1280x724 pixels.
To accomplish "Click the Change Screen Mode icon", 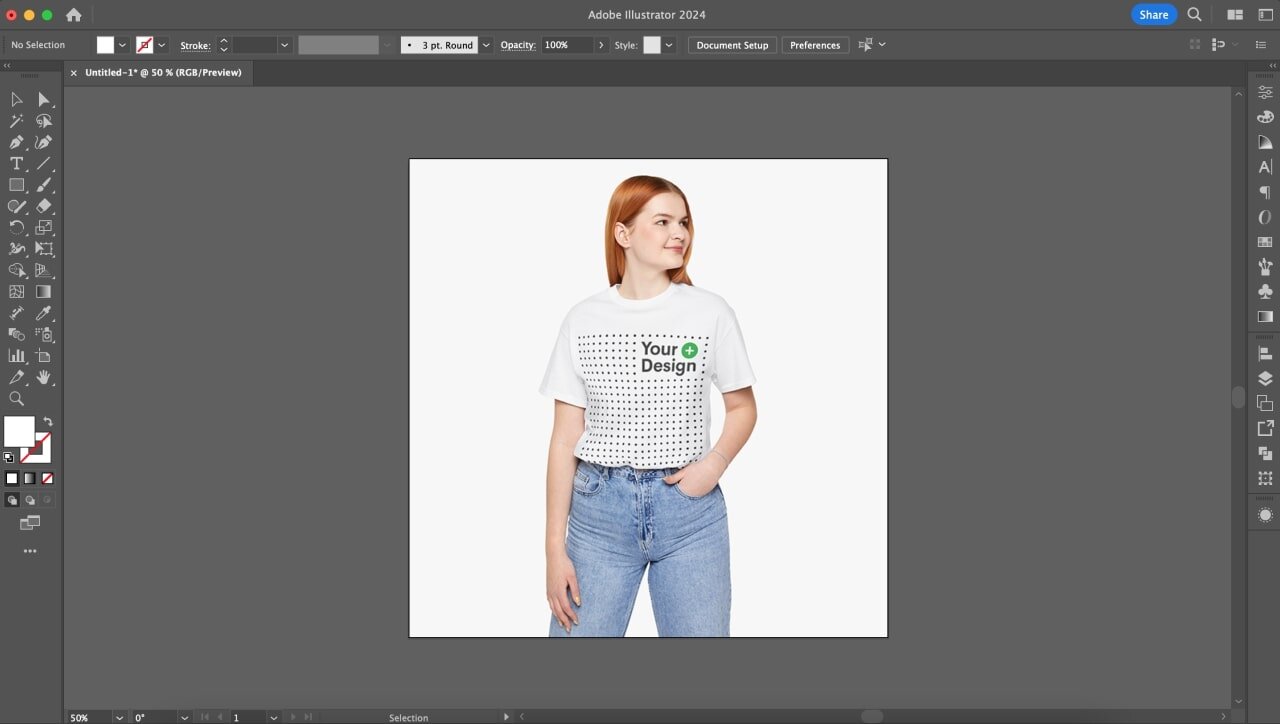I will click(30, 523).
